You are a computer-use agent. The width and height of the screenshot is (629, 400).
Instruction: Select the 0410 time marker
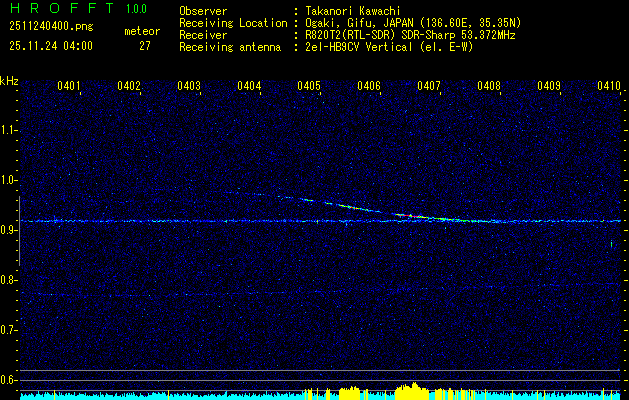[609, 87]
